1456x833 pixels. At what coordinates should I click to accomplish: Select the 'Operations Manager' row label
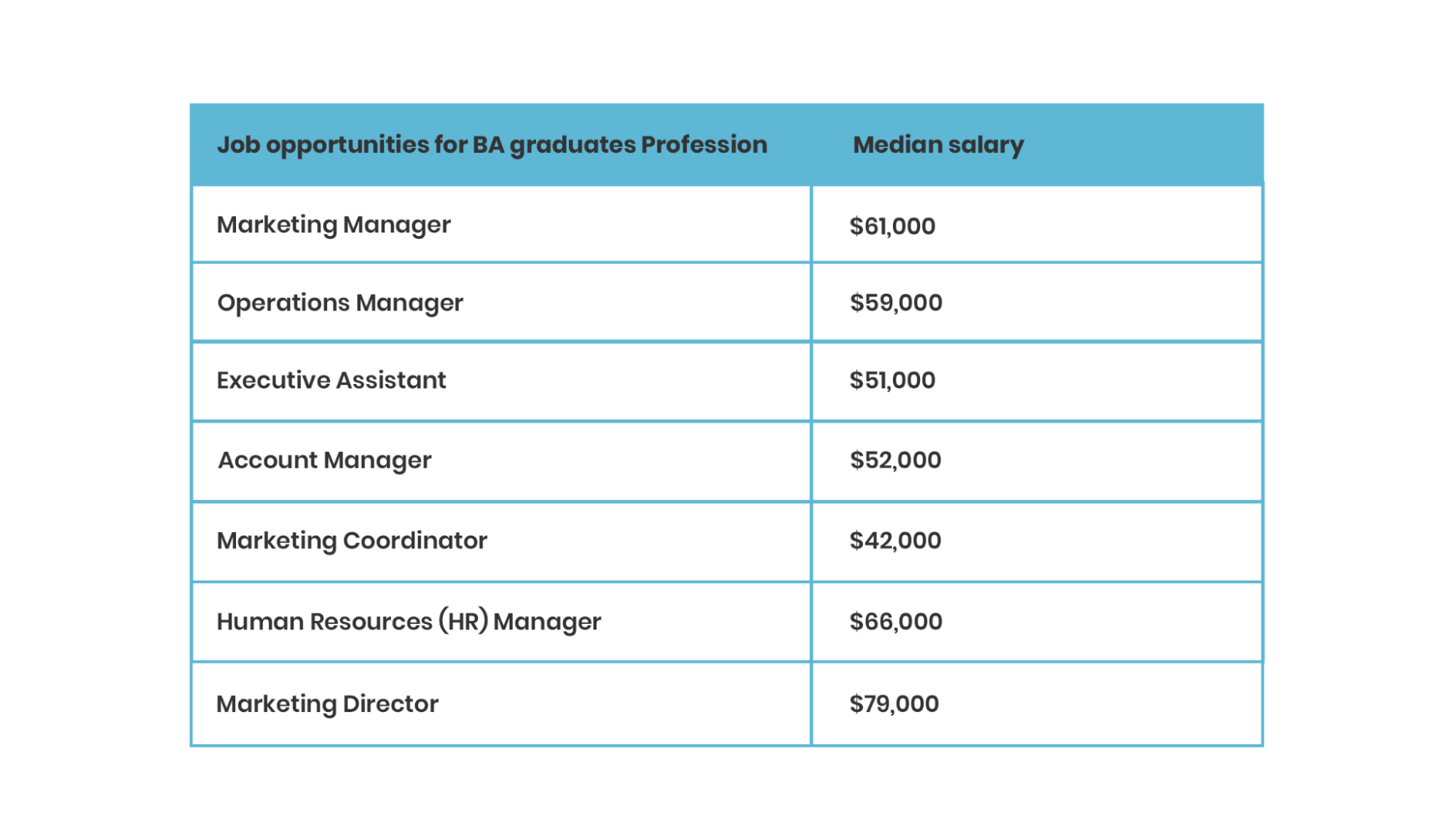click(340, 303)
